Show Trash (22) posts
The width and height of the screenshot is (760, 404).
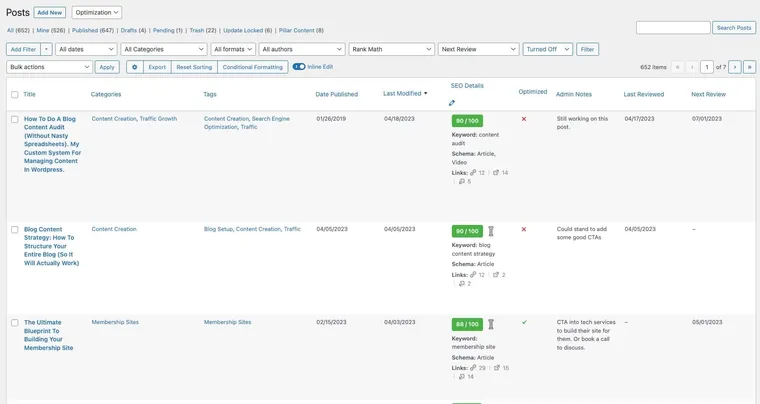[203, 30]
